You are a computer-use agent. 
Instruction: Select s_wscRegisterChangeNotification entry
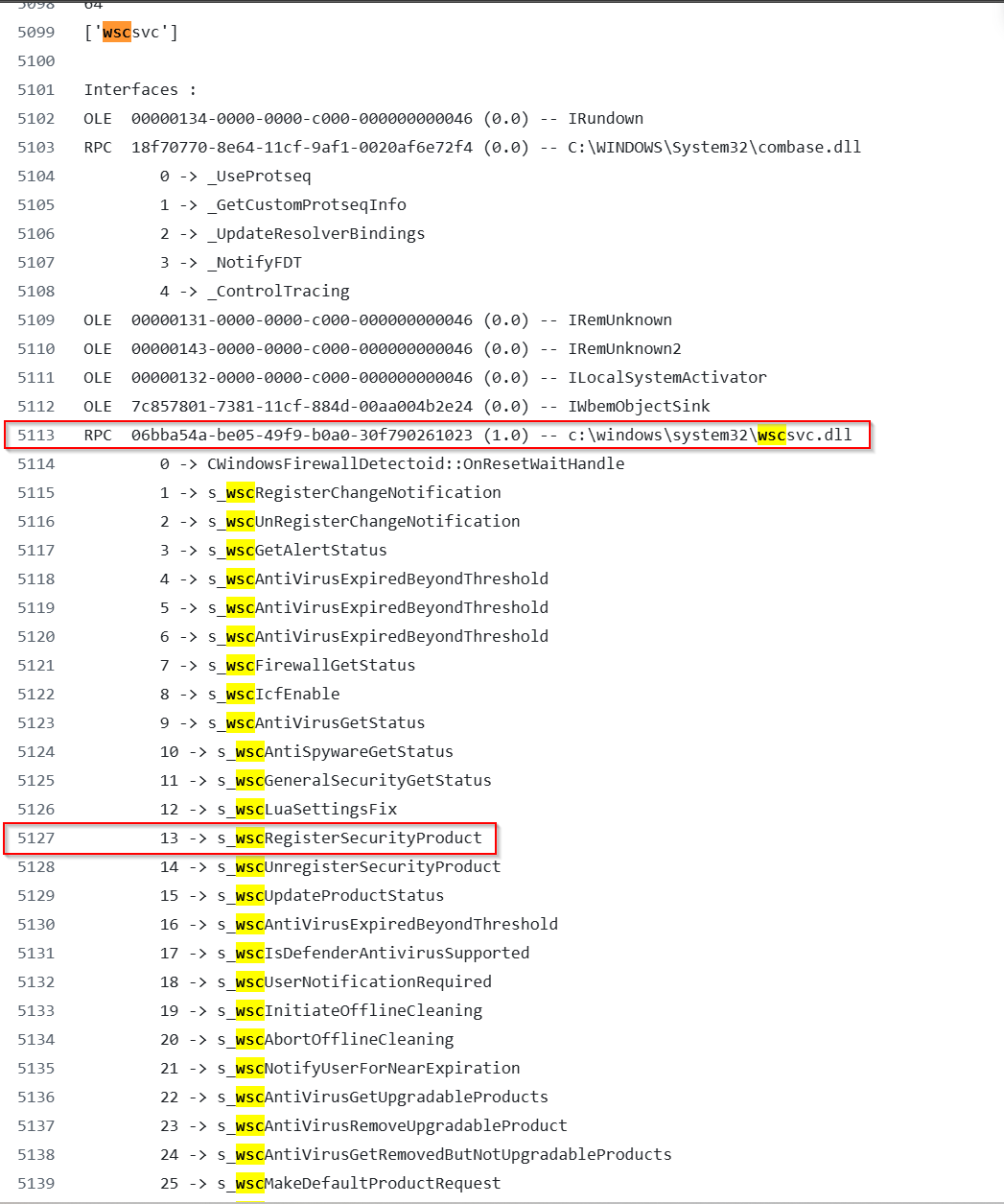[x=331, y=492]
